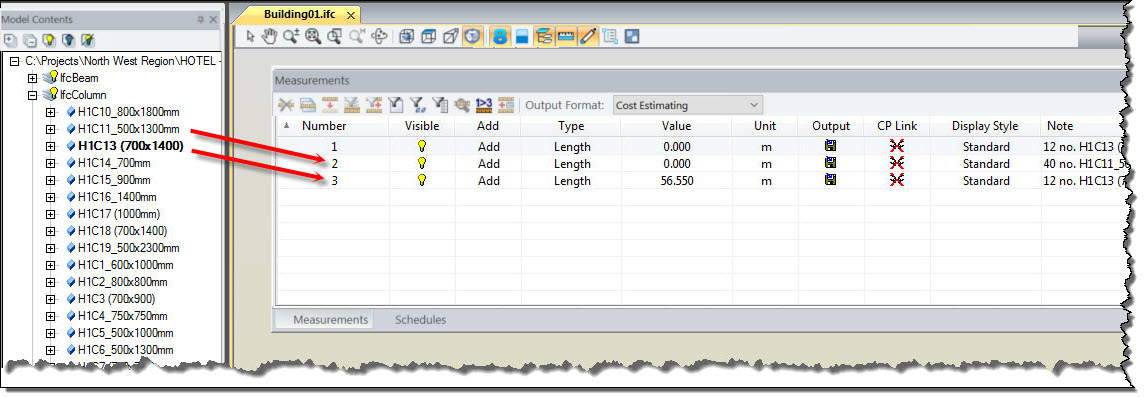Viewport: 1145px width, 397px height.
Task: Click the Output save icon for measurement 2
Action: click(830, 163)
